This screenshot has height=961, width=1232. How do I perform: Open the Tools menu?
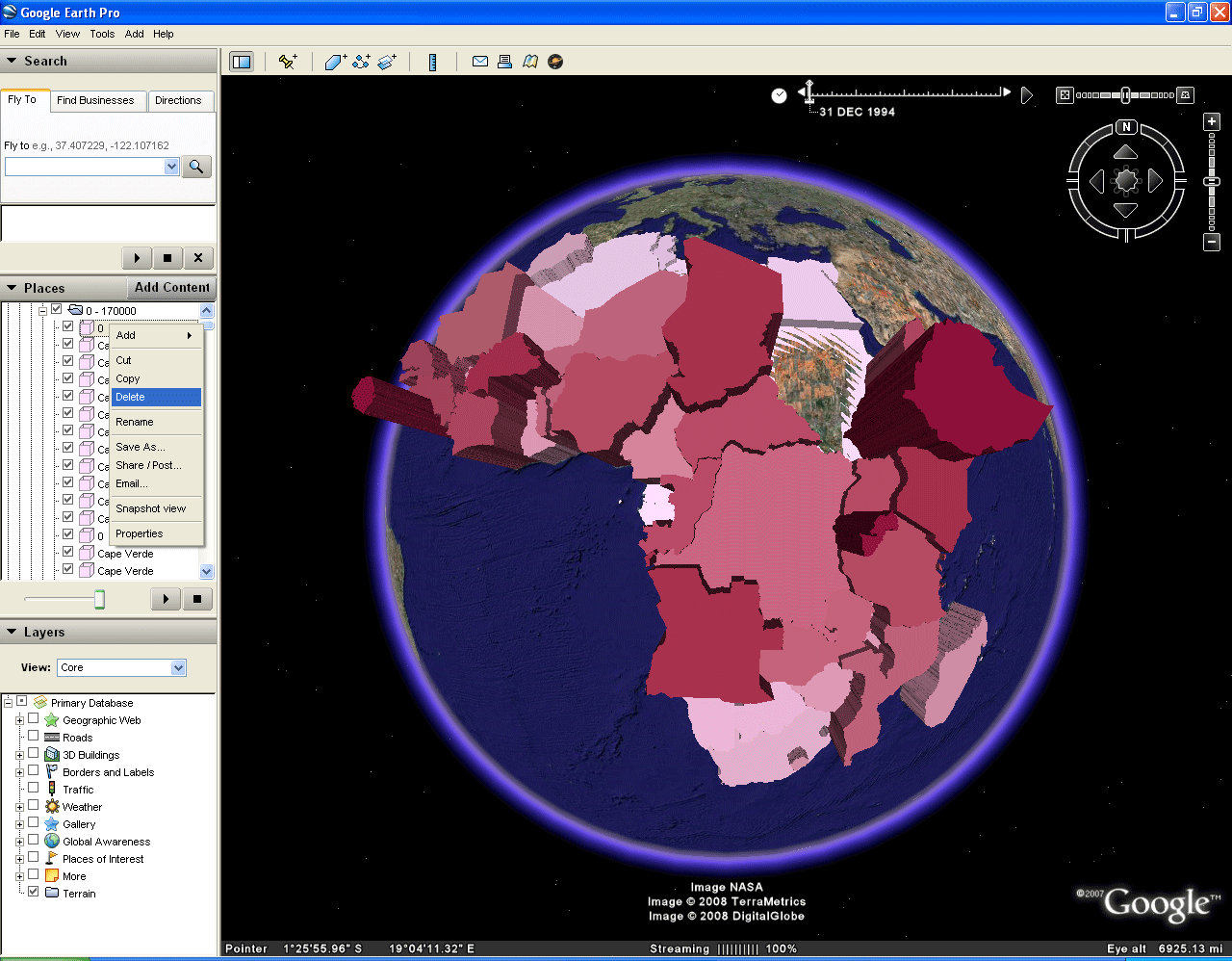[x=102, y=34]
